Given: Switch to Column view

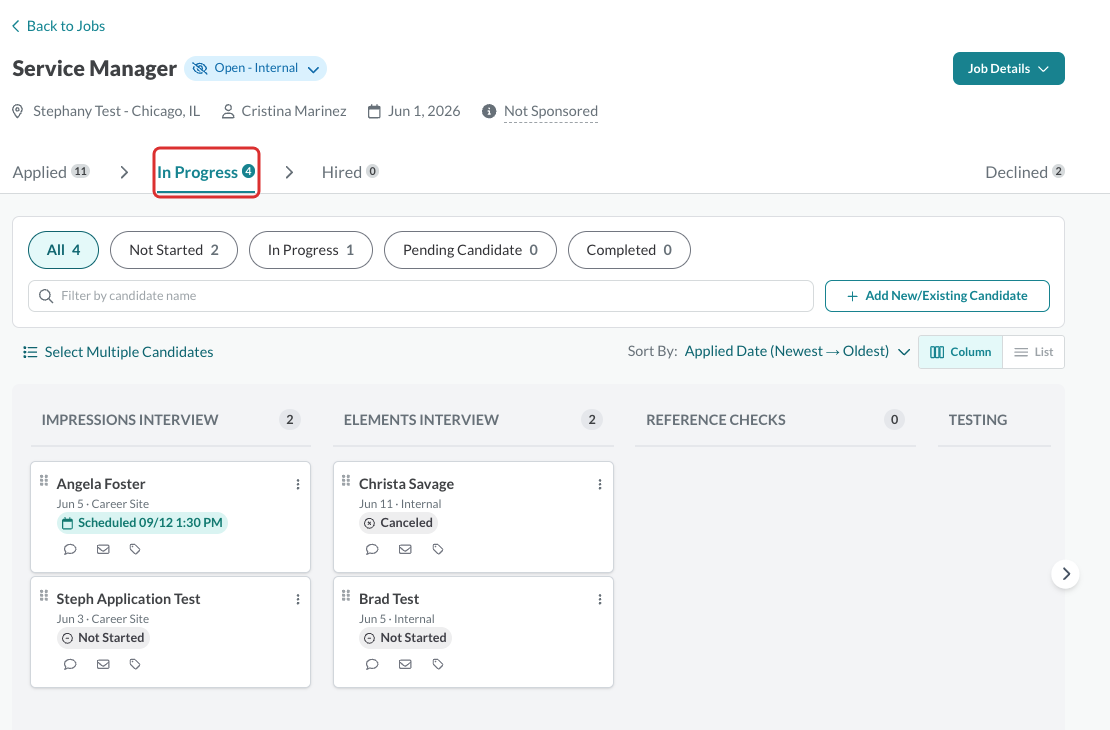Looking at the screenshot, I should pos(960,352).
